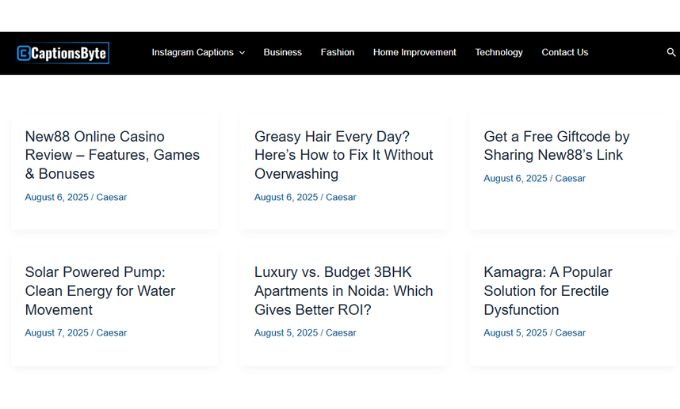Open the search magnifier icon
The width and height of the screenshot is (680, 409).
pyautogui.click(x=670, y=53)
